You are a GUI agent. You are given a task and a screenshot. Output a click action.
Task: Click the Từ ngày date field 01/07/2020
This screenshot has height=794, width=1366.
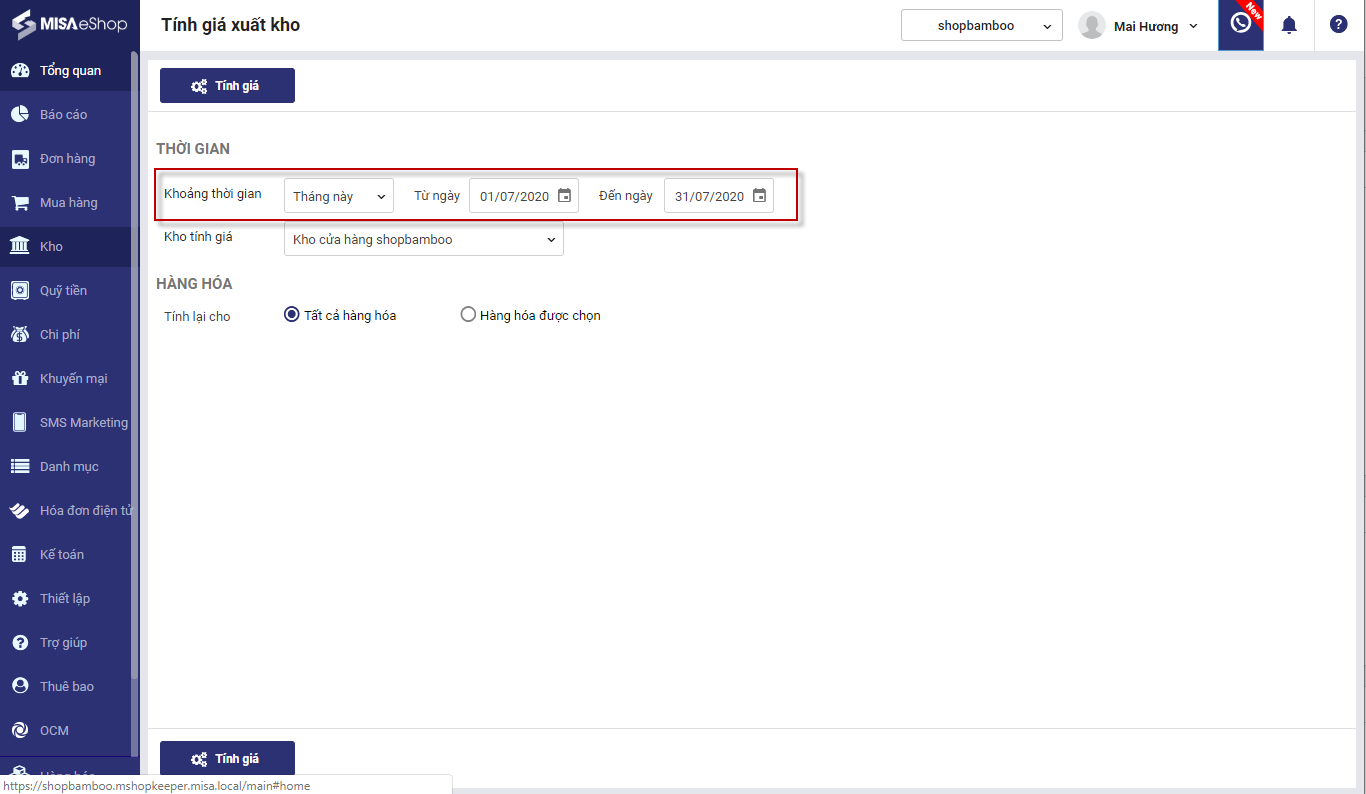(x=524, y=196)
